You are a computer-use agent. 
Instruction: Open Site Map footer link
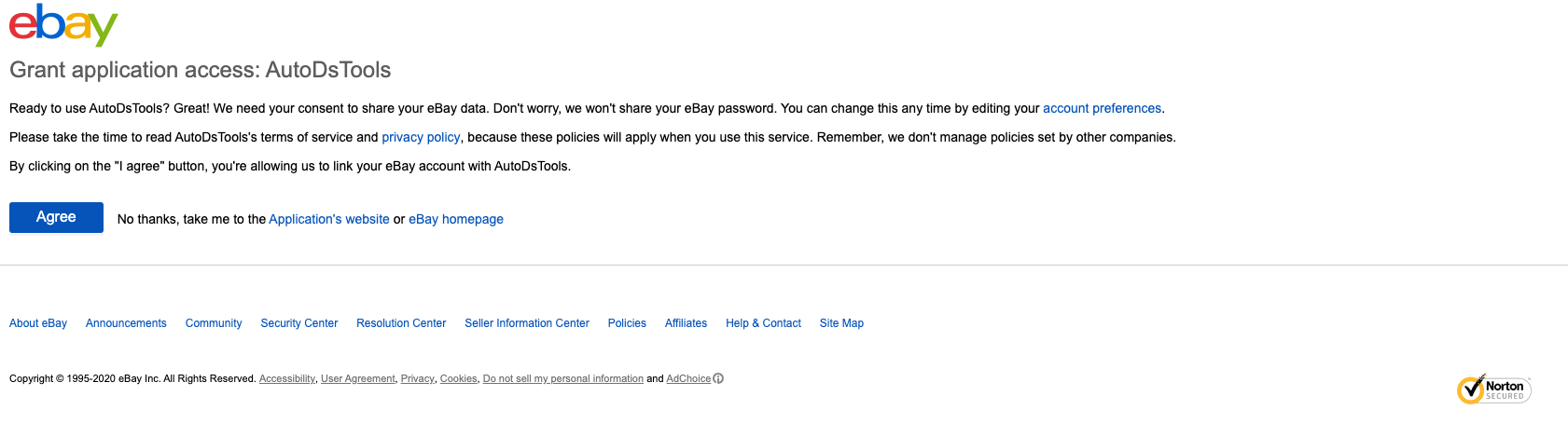point(841,323)
